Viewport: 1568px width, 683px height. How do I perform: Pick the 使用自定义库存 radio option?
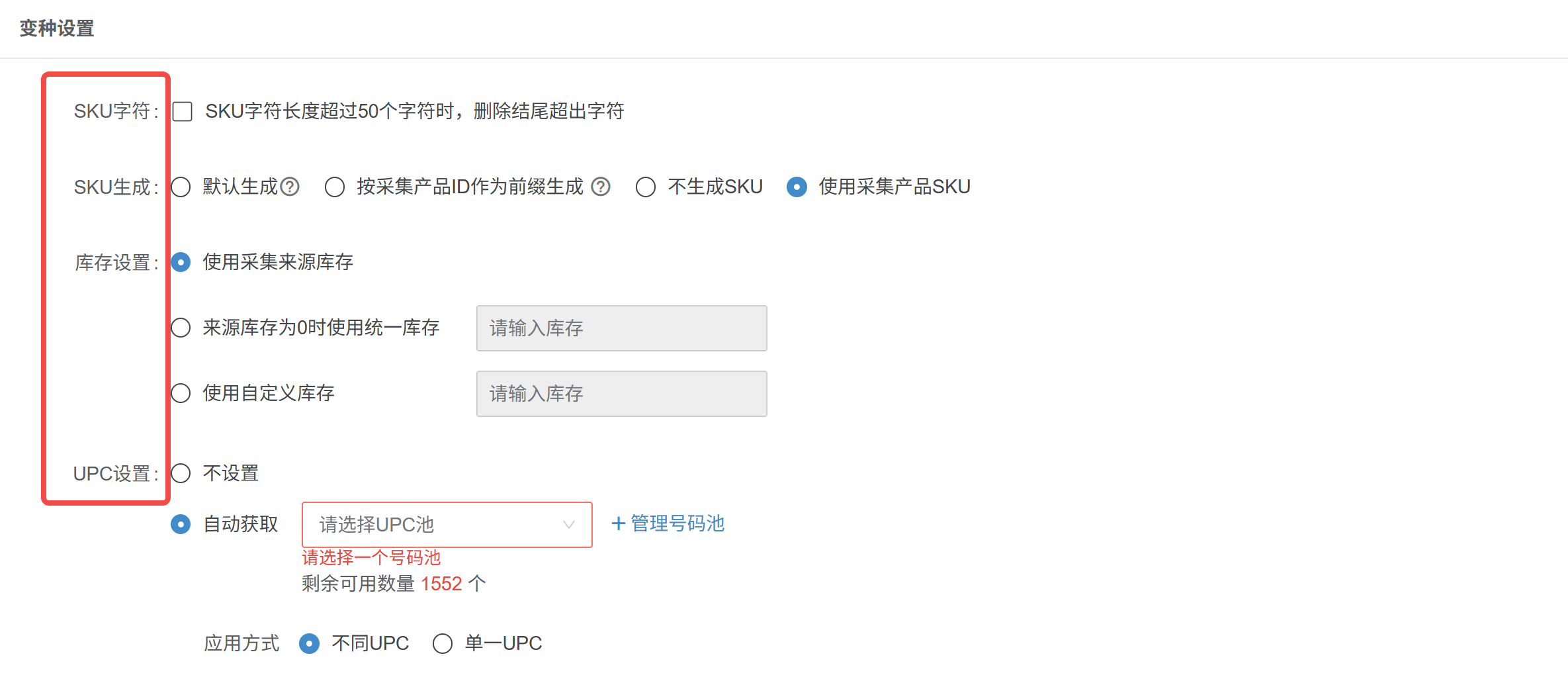tap(181, 393)
